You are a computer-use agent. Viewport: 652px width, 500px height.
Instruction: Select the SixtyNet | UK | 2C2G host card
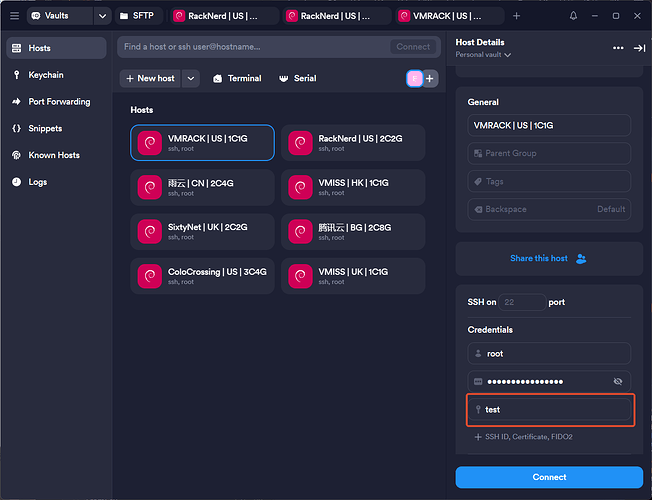point(203,232)
